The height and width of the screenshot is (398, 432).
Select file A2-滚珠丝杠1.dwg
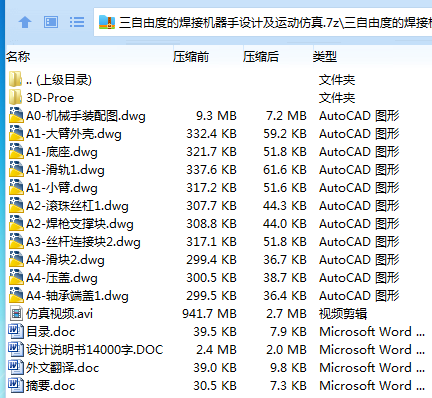coord(77,206)
